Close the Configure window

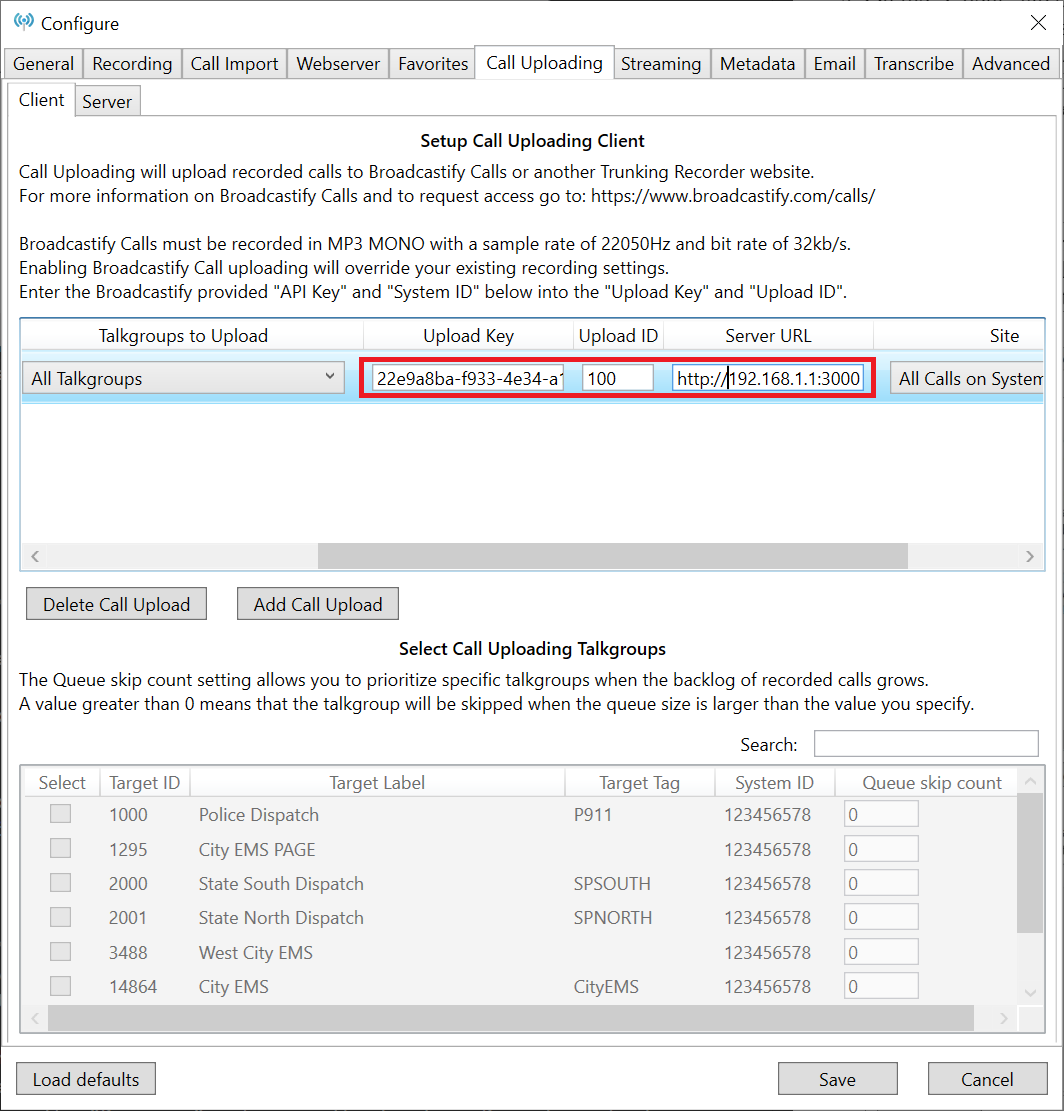(1038, 23)
